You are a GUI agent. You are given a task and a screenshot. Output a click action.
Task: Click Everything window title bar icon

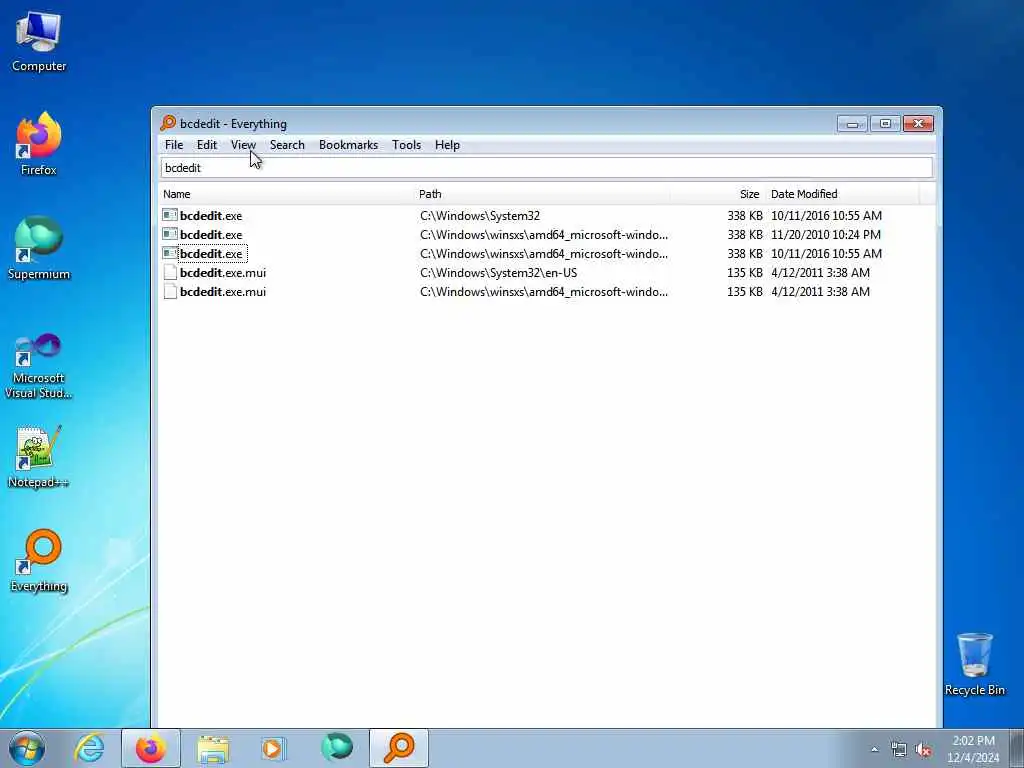coord(168,123)
